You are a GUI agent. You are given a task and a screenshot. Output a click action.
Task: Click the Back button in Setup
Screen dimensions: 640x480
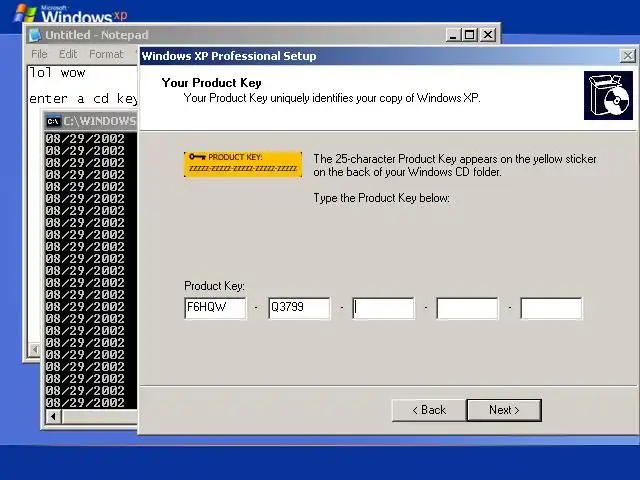(x=429, y=410)
